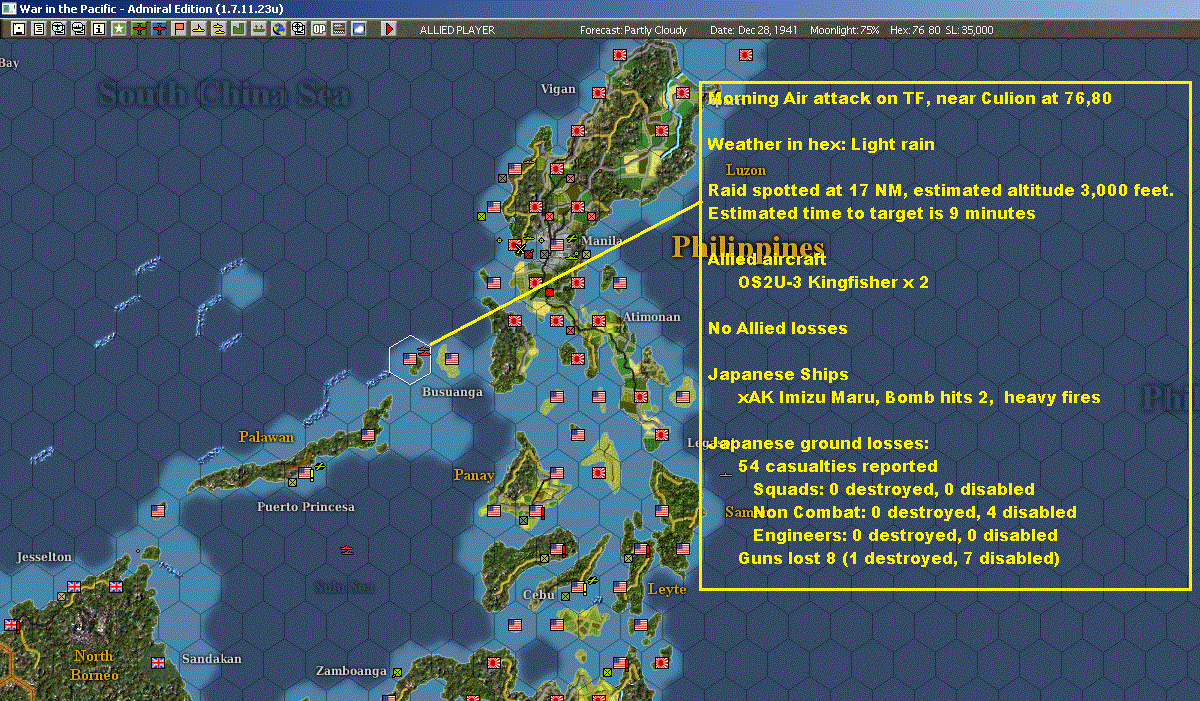This screenshot has height=701, width=1200.
Task: Click the green factory industry icon
Action: tap(239, 29)
